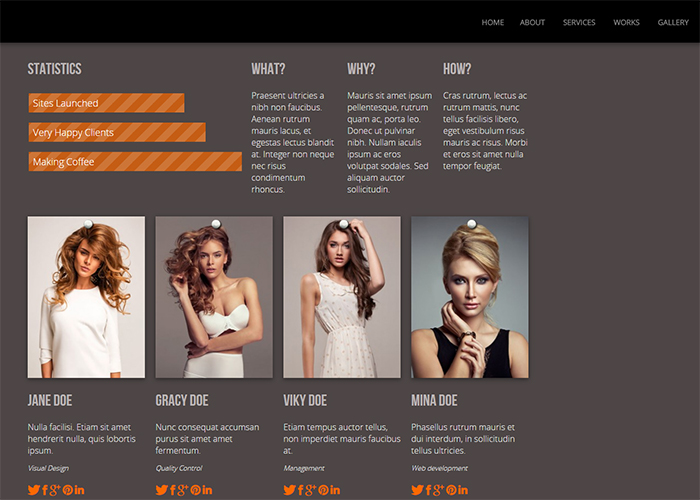The image size is (700, 500).
Task: Click the Web development role label
Action: click(440, 468)
